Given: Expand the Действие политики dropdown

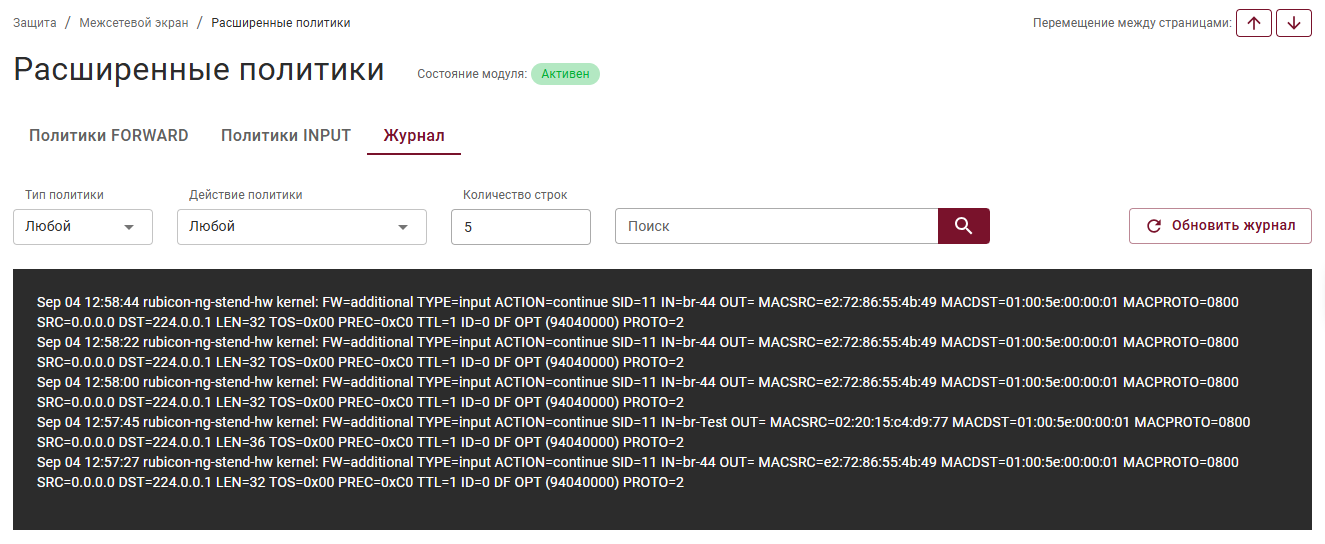Looking at the screenshot, I should (302, 227).
